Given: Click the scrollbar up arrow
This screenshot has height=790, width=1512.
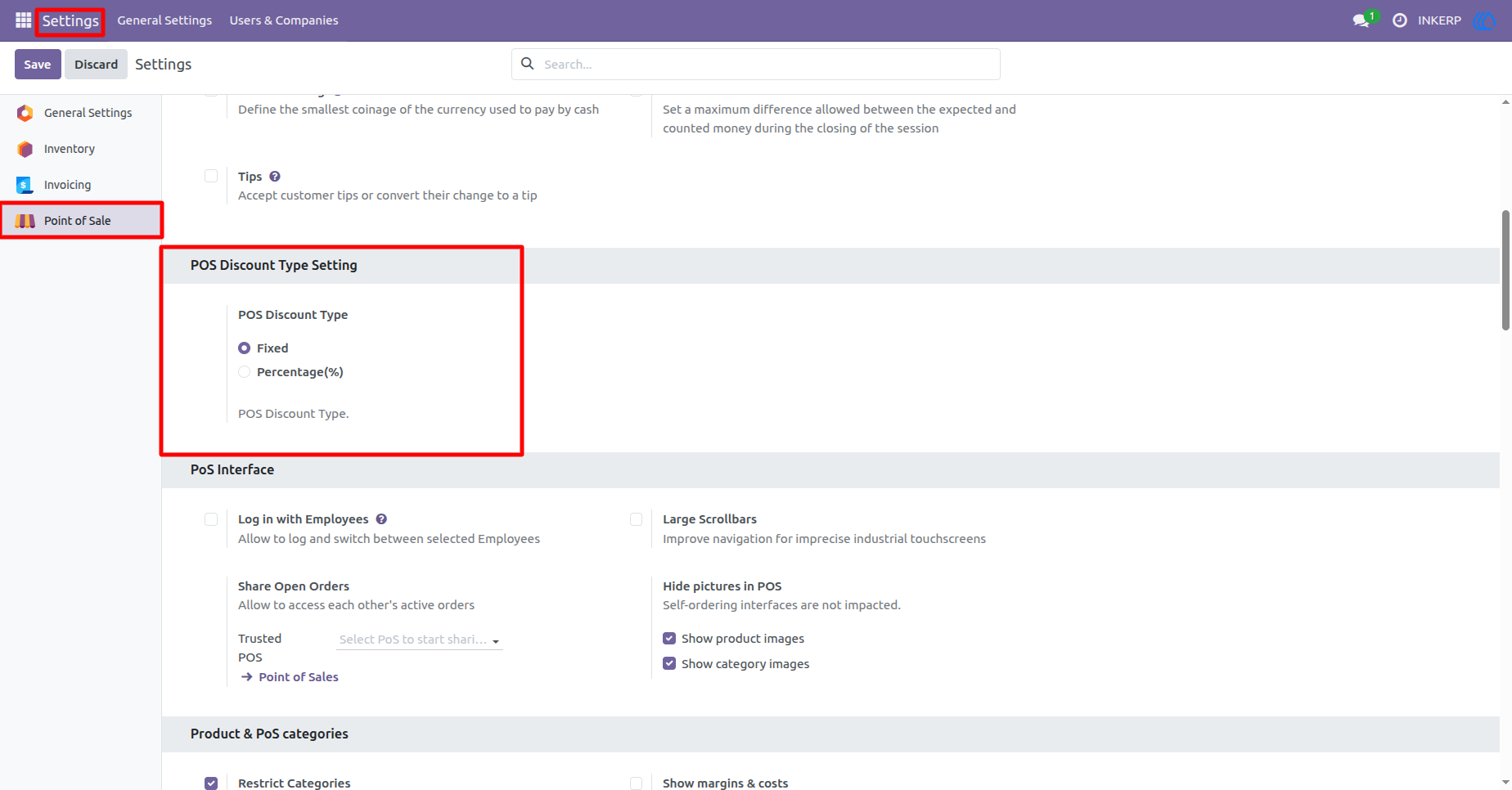Looking at the screenshot, I should pyautogui.click(x=1505, y=102).
